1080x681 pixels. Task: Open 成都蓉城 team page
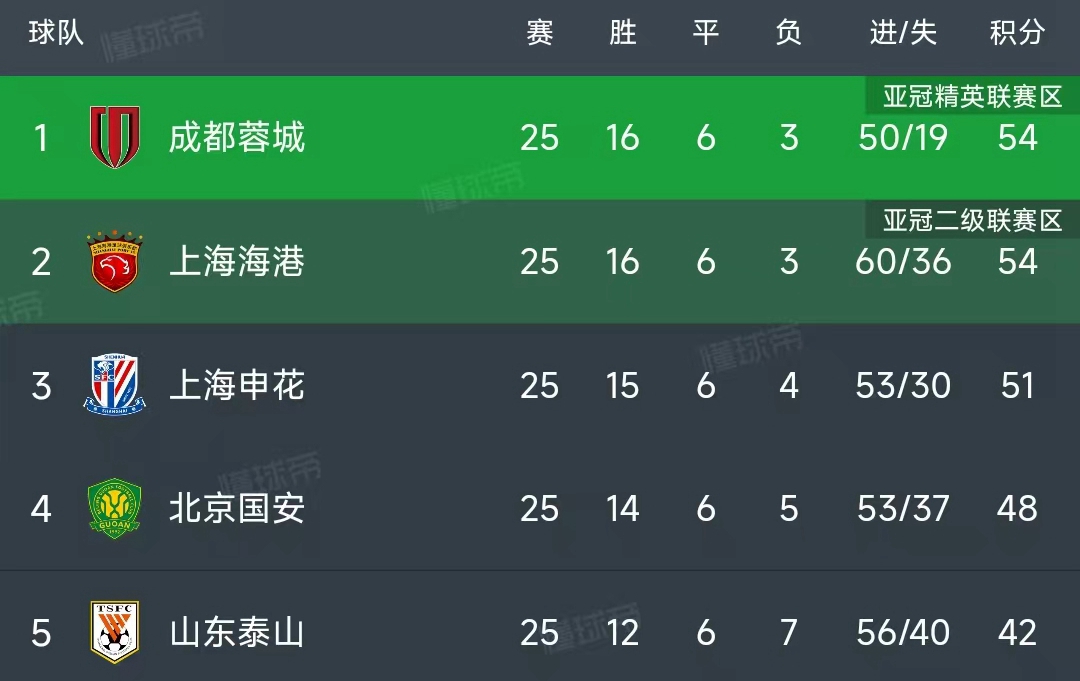[x=236, y=137]
